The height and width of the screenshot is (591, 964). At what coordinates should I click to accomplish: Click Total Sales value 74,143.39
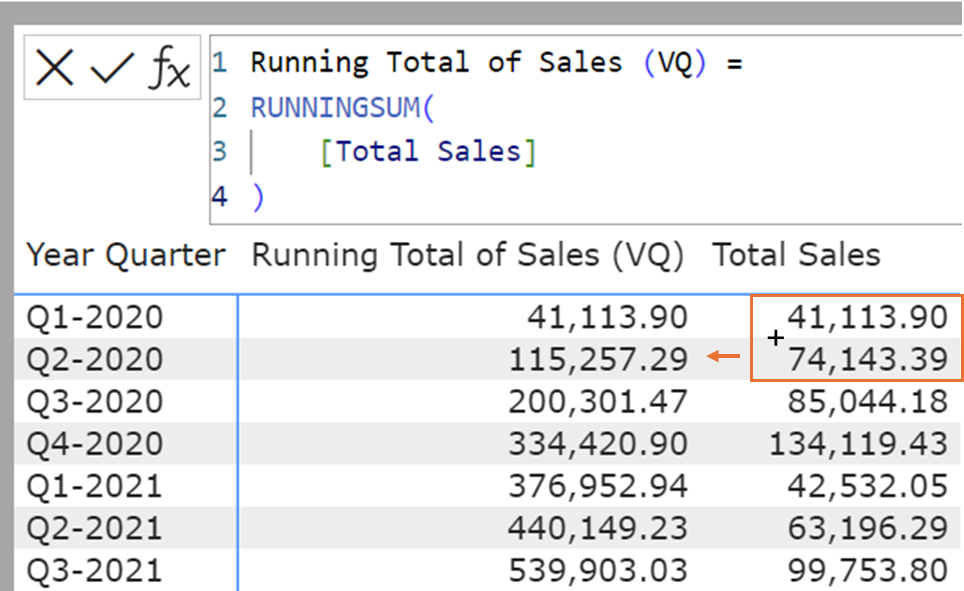pyautogui.click(x=868, y=359)
